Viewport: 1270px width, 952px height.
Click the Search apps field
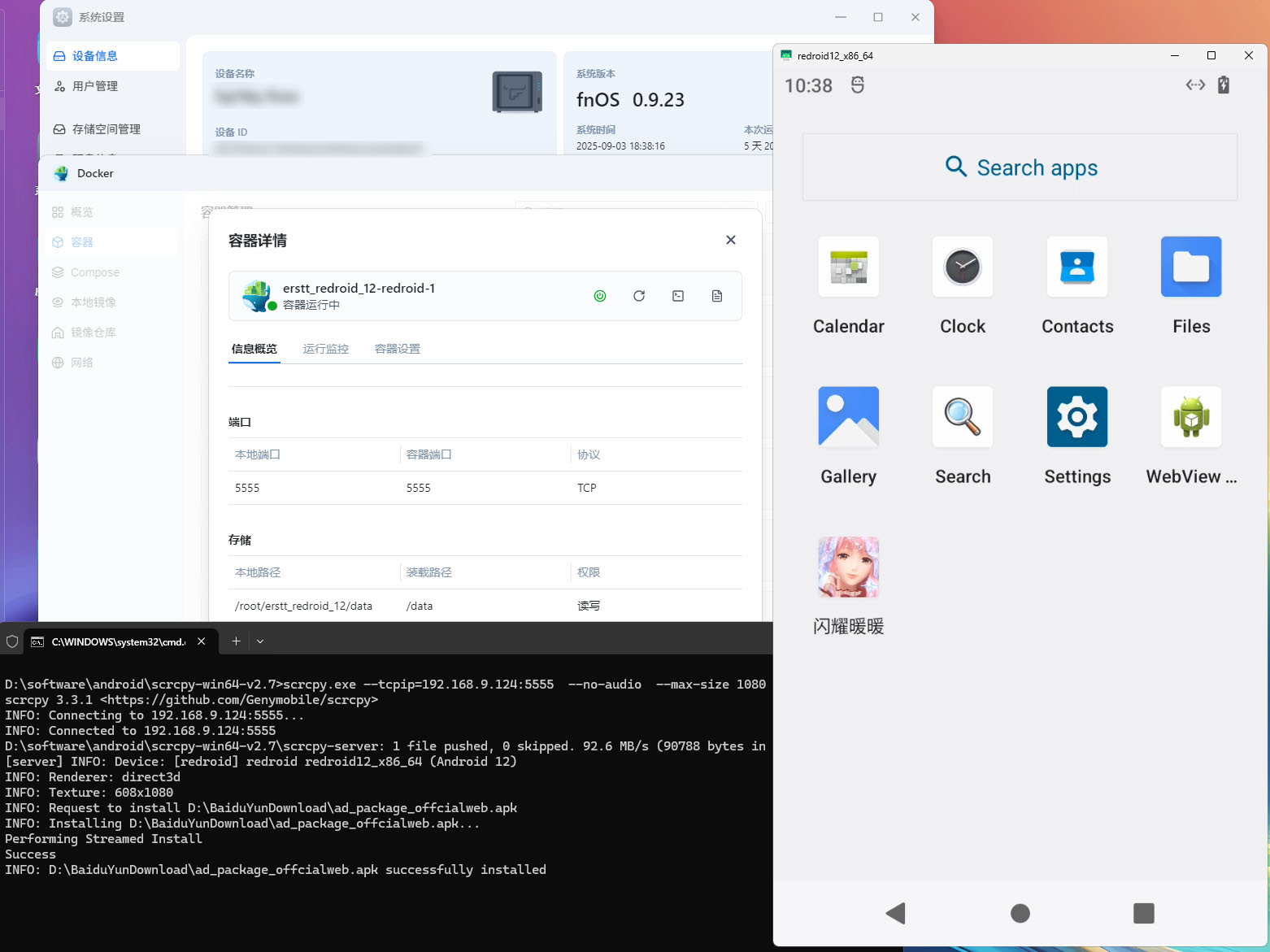pos(1020,167)
